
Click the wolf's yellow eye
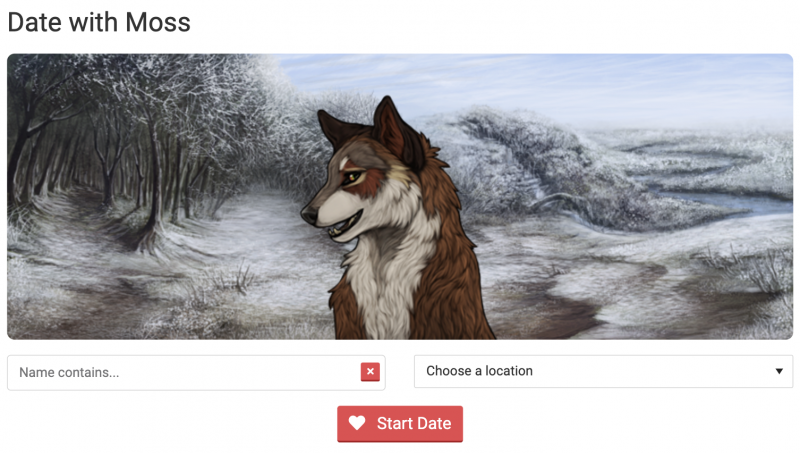[353, 177]
